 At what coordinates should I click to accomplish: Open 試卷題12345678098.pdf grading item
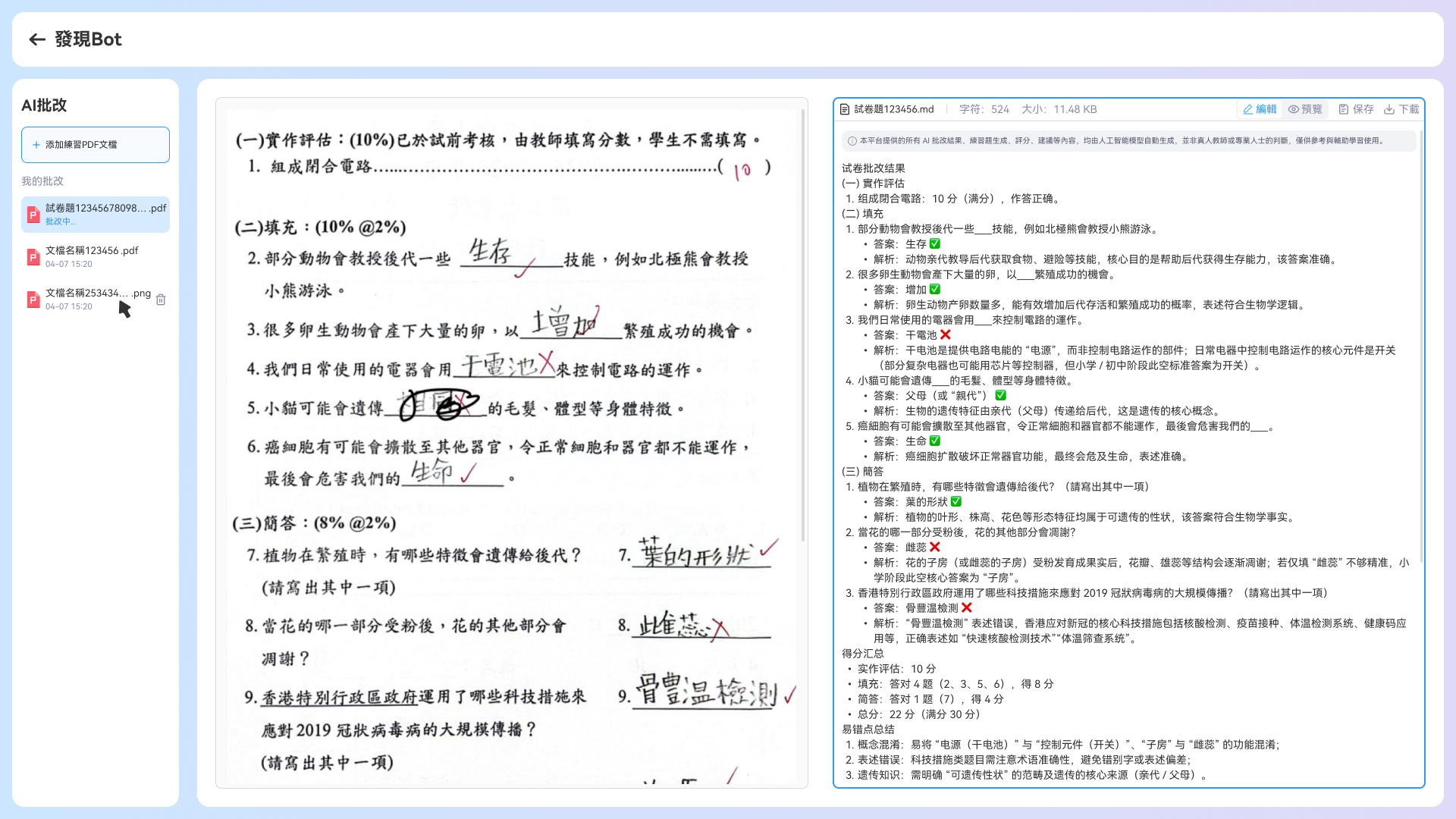coord(96,215)
